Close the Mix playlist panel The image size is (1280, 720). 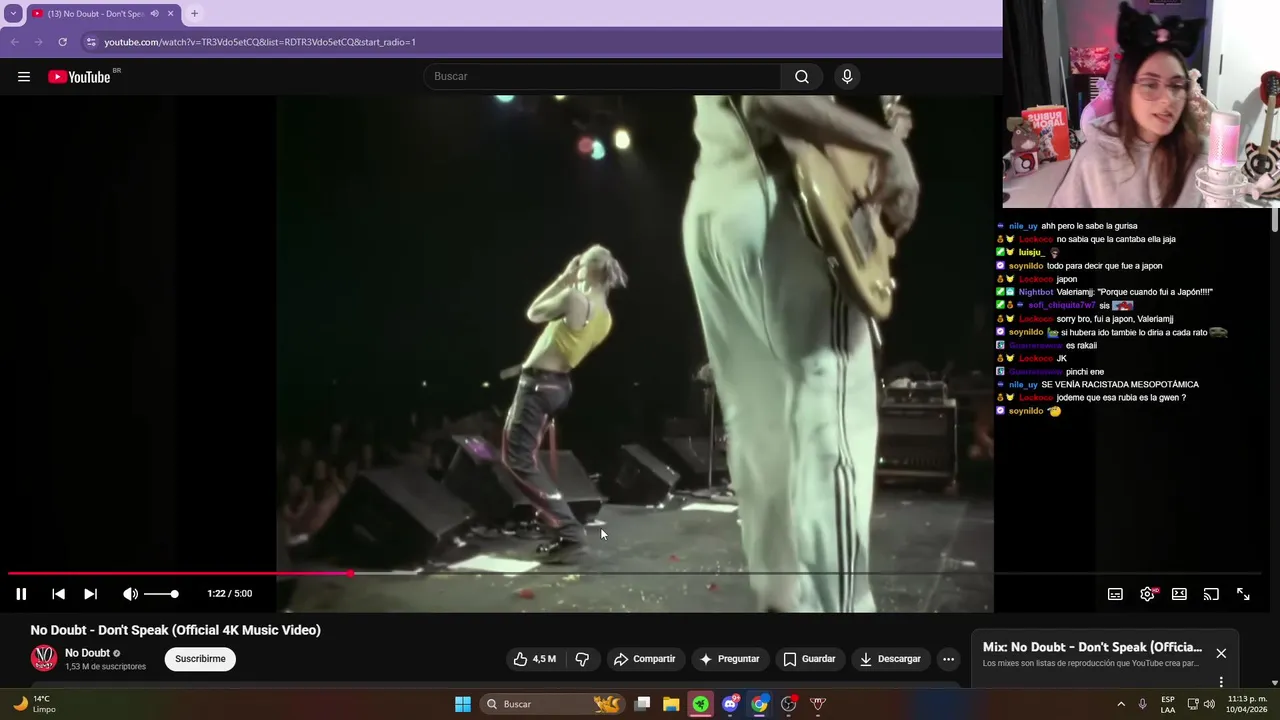coord(1221,653)
